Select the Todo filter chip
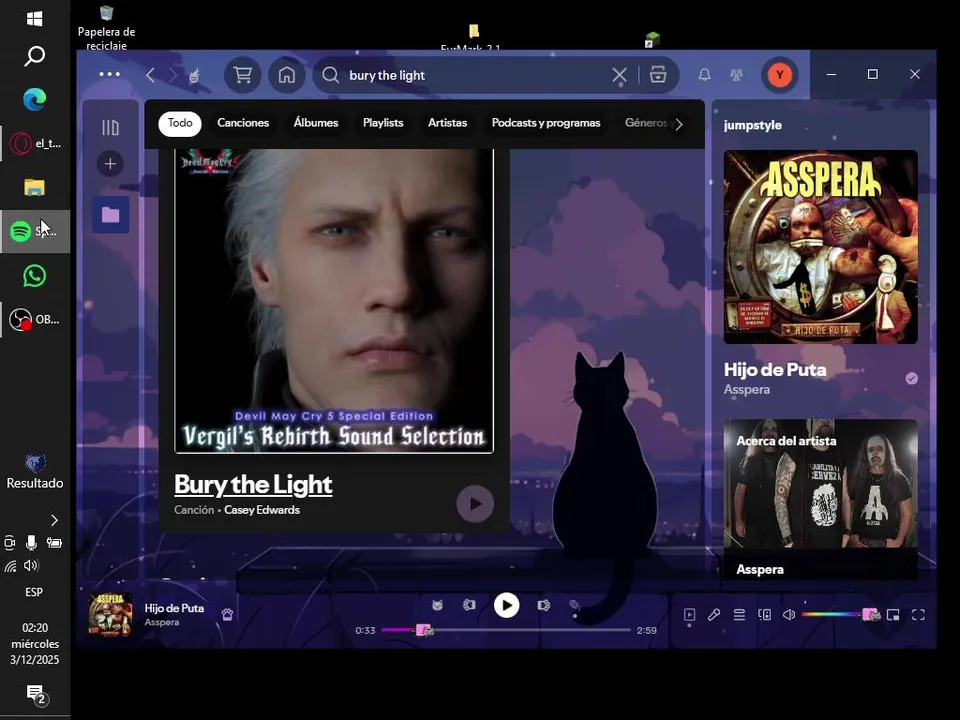960x720 pixels. point(180,123)
